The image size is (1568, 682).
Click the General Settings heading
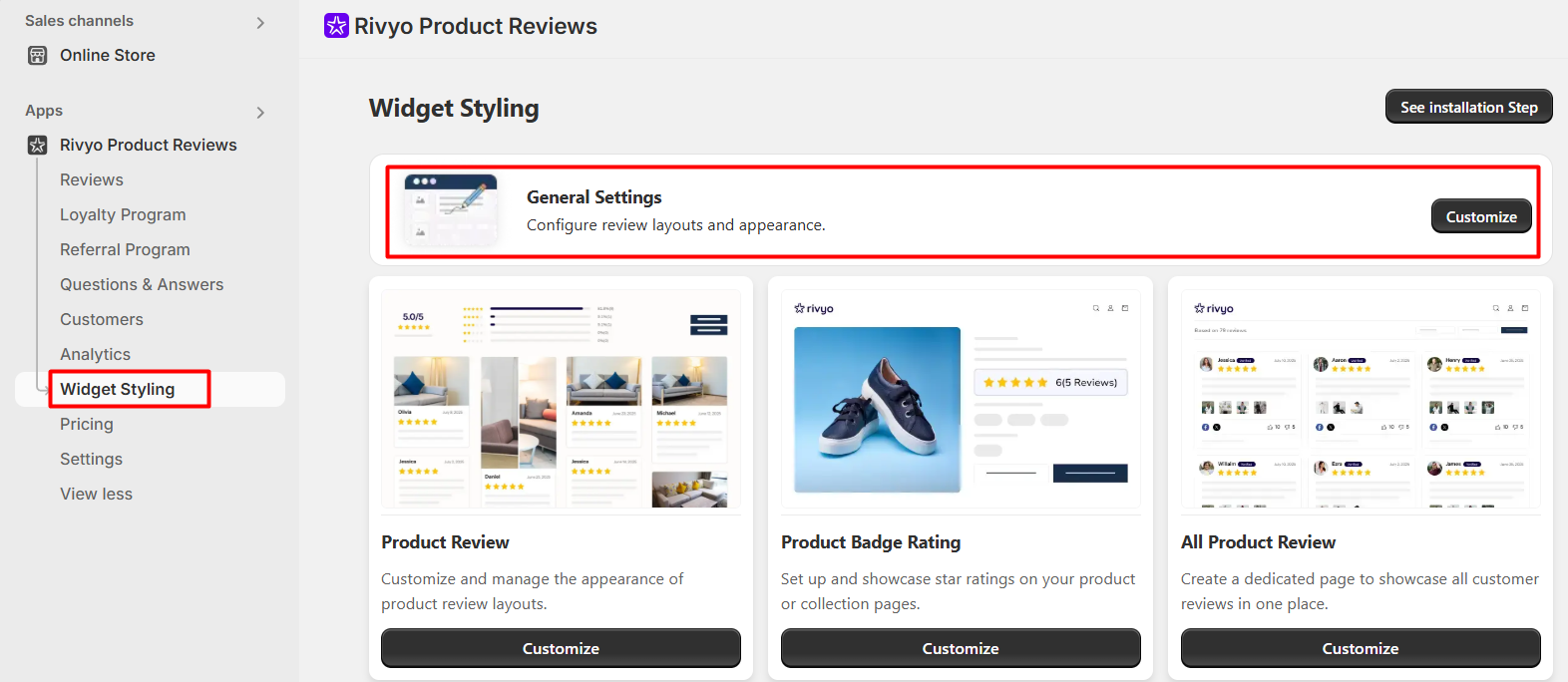point(594,197)
